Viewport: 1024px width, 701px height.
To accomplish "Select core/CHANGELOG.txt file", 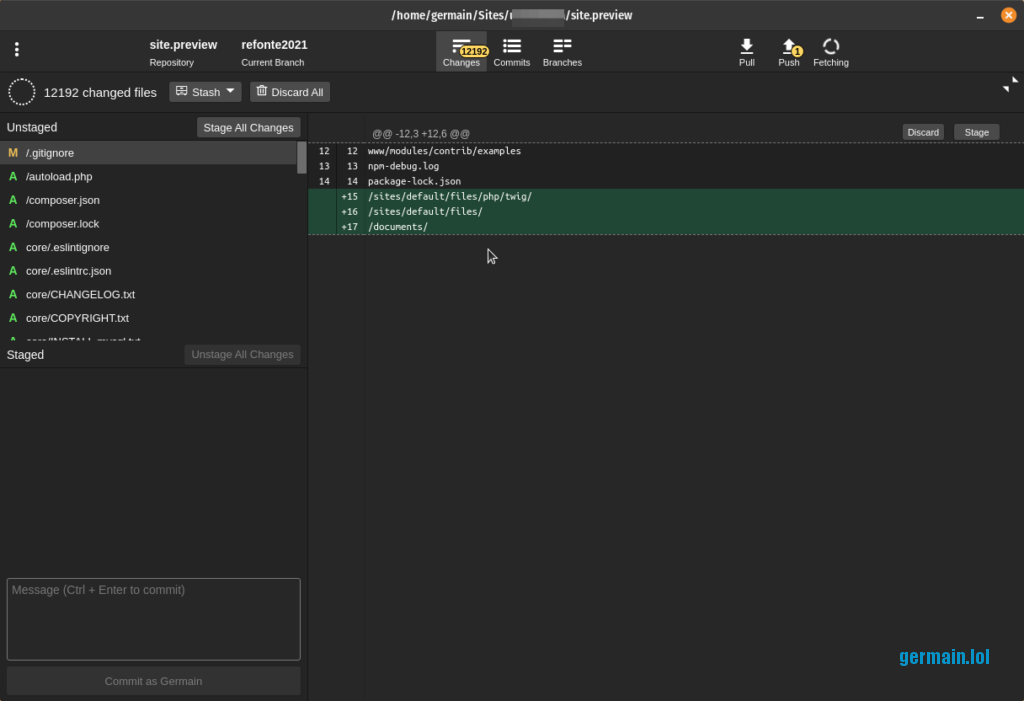I will click(x=80, y=294).
